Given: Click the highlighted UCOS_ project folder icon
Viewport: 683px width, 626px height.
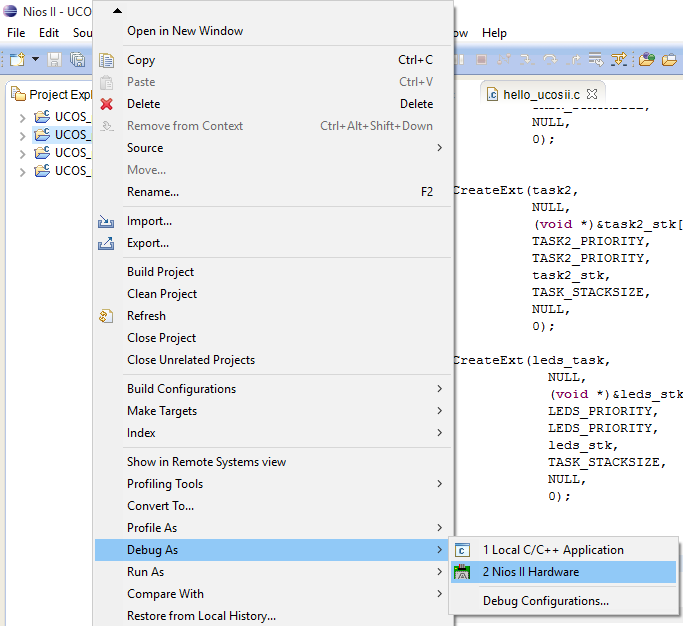Looking at the screenshot, I should tap(42, 135).
